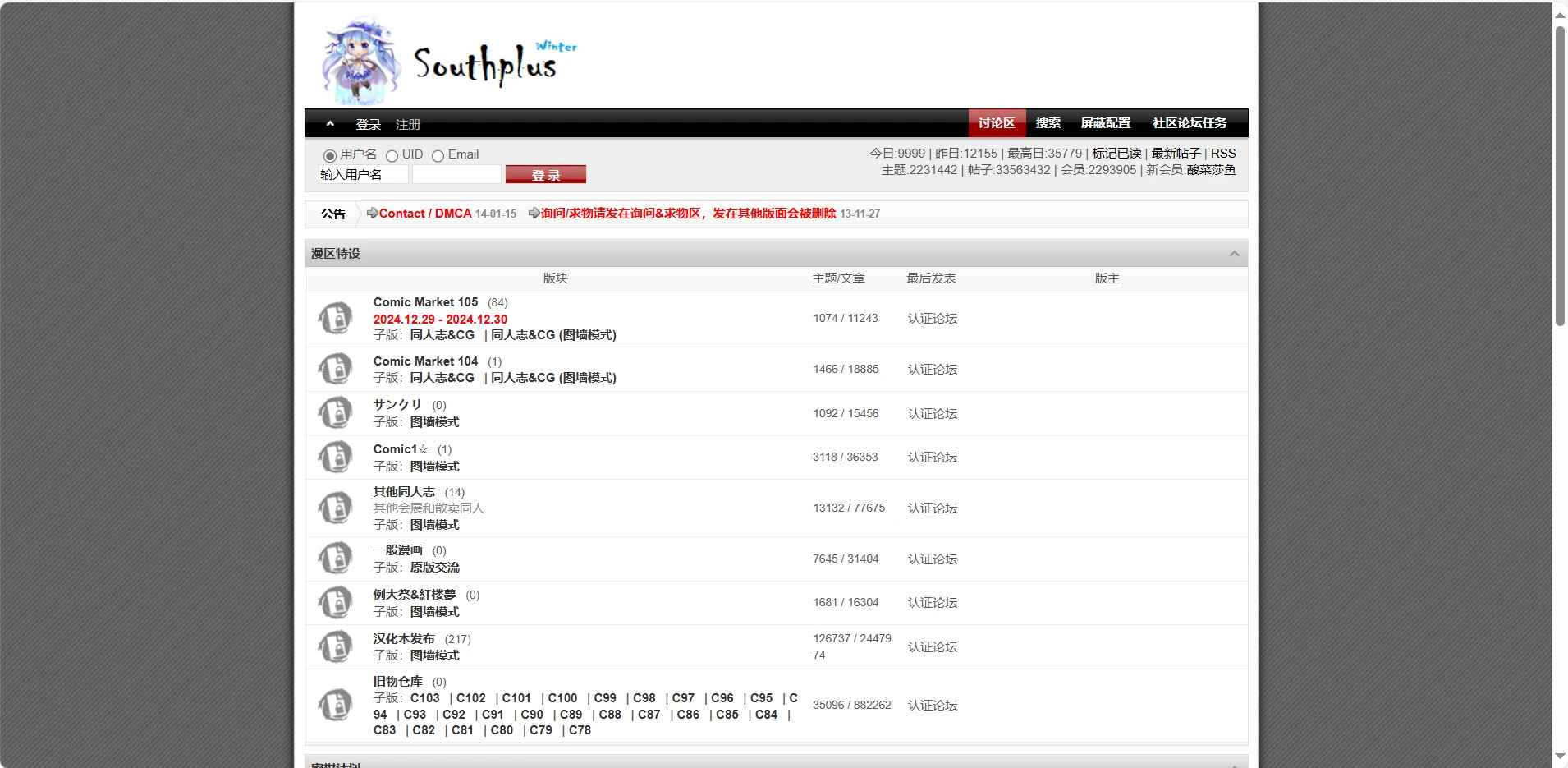The image size is (1568, 768).
Task: Select the 用户名 login radio button
Action: click(330, 155)
